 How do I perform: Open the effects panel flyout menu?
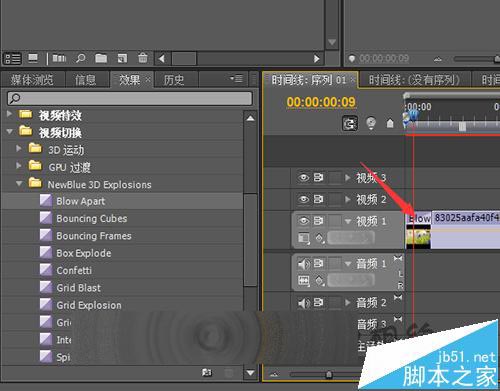(236, 79)
